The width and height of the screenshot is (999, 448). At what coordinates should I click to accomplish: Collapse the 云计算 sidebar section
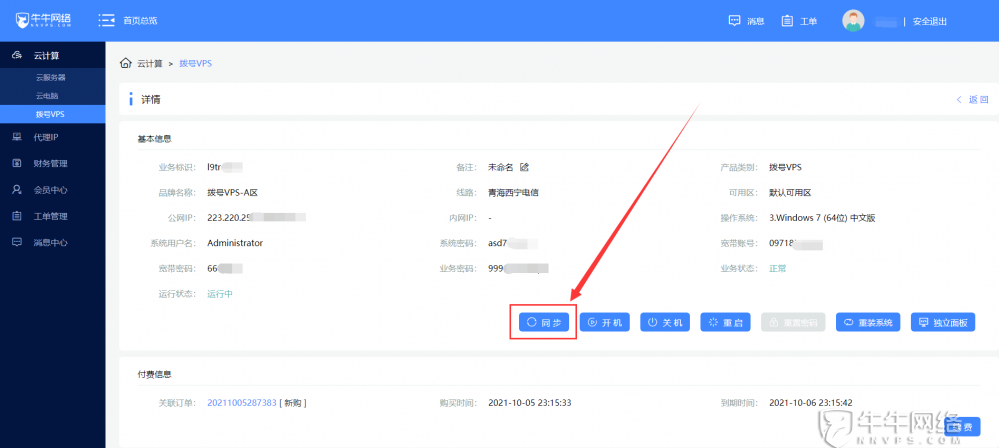point(52,55)
